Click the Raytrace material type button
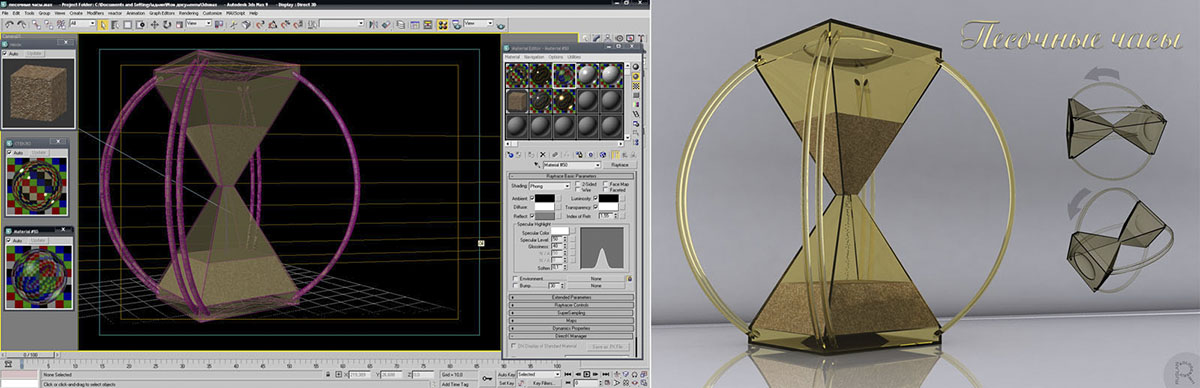The image size is (1200, 388). (619, 165)
